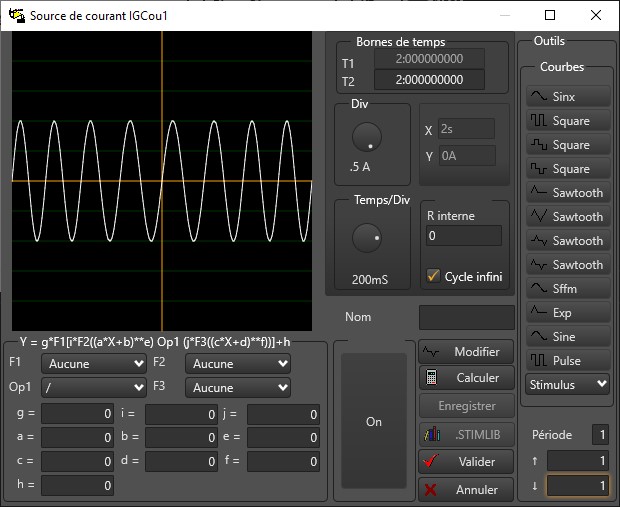Select the Sinx curve button
This screenshot has width=620, height=507.
point(567,97)
